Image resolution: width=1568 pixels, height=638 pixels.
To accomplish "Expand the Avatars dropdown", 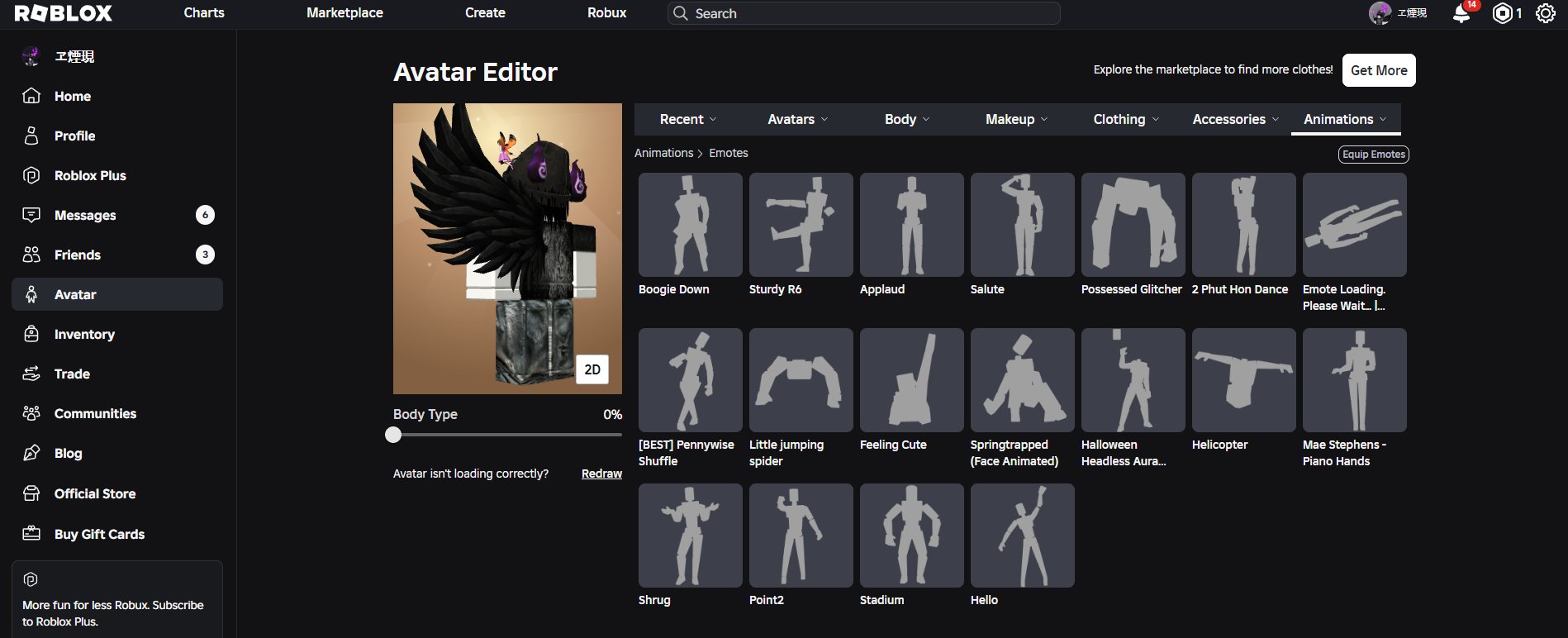I will pyautogui.click(x=797, y=119).
